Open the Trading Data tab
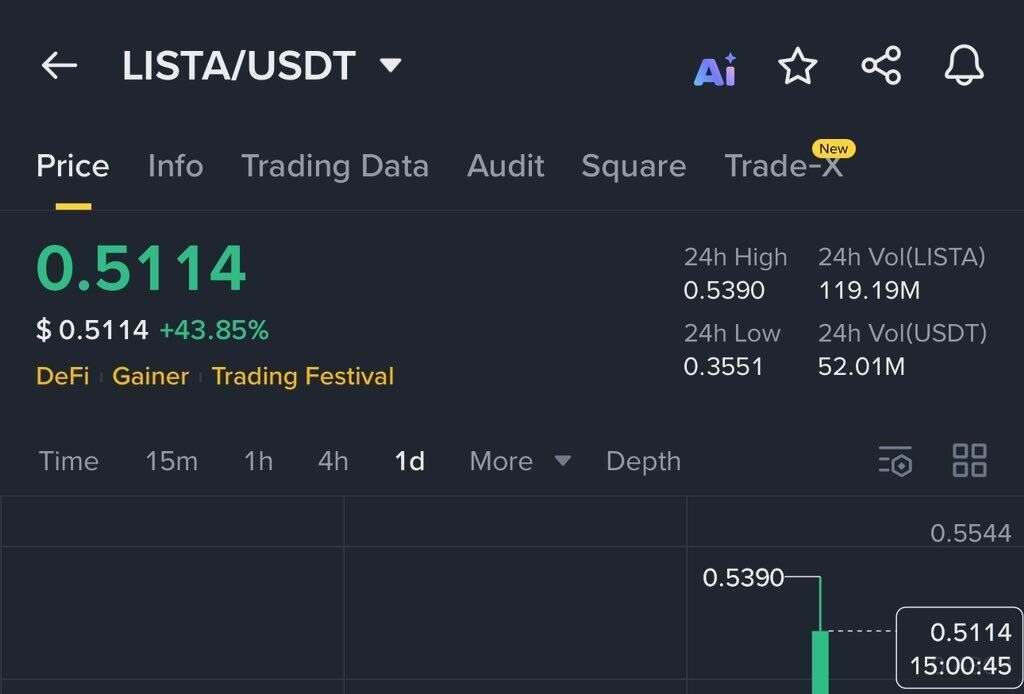Screen dimensions: 1024x694 [335, 166]
